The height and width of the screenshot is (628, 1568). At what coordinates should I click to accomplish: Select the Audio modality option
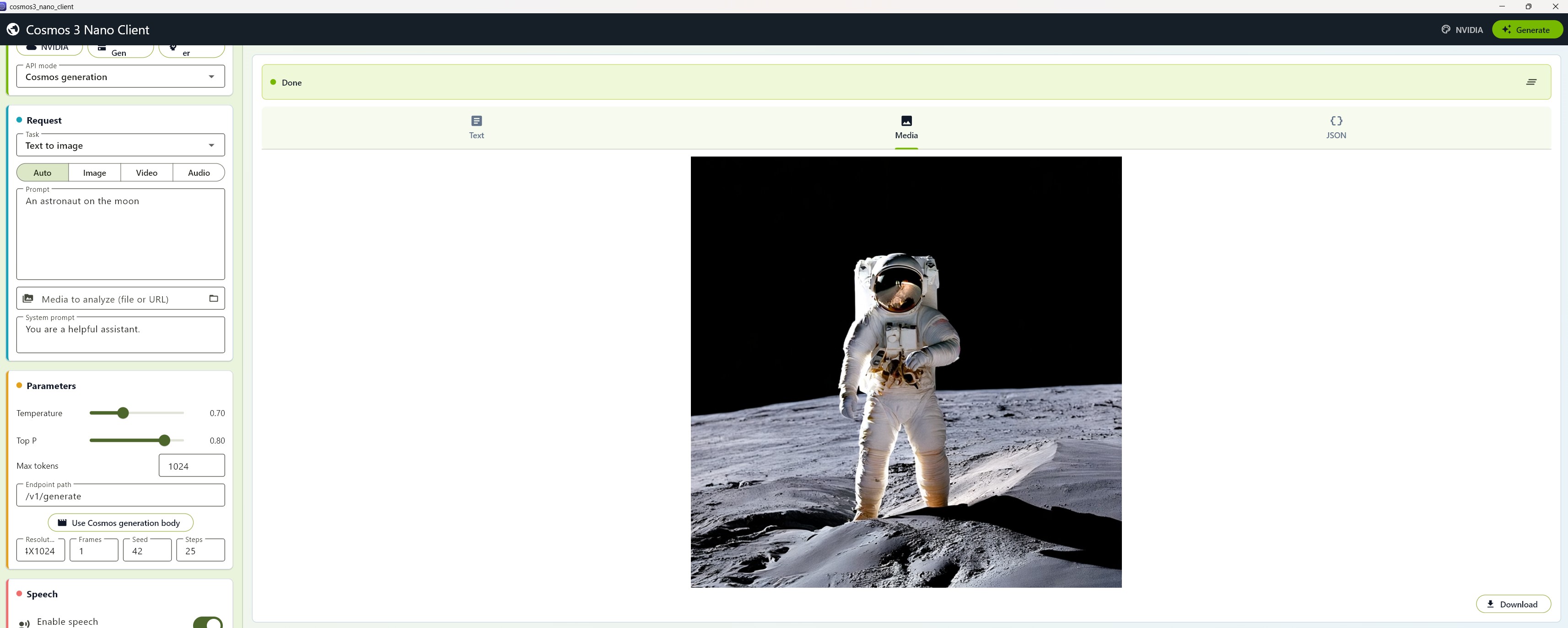coord(199,173)
